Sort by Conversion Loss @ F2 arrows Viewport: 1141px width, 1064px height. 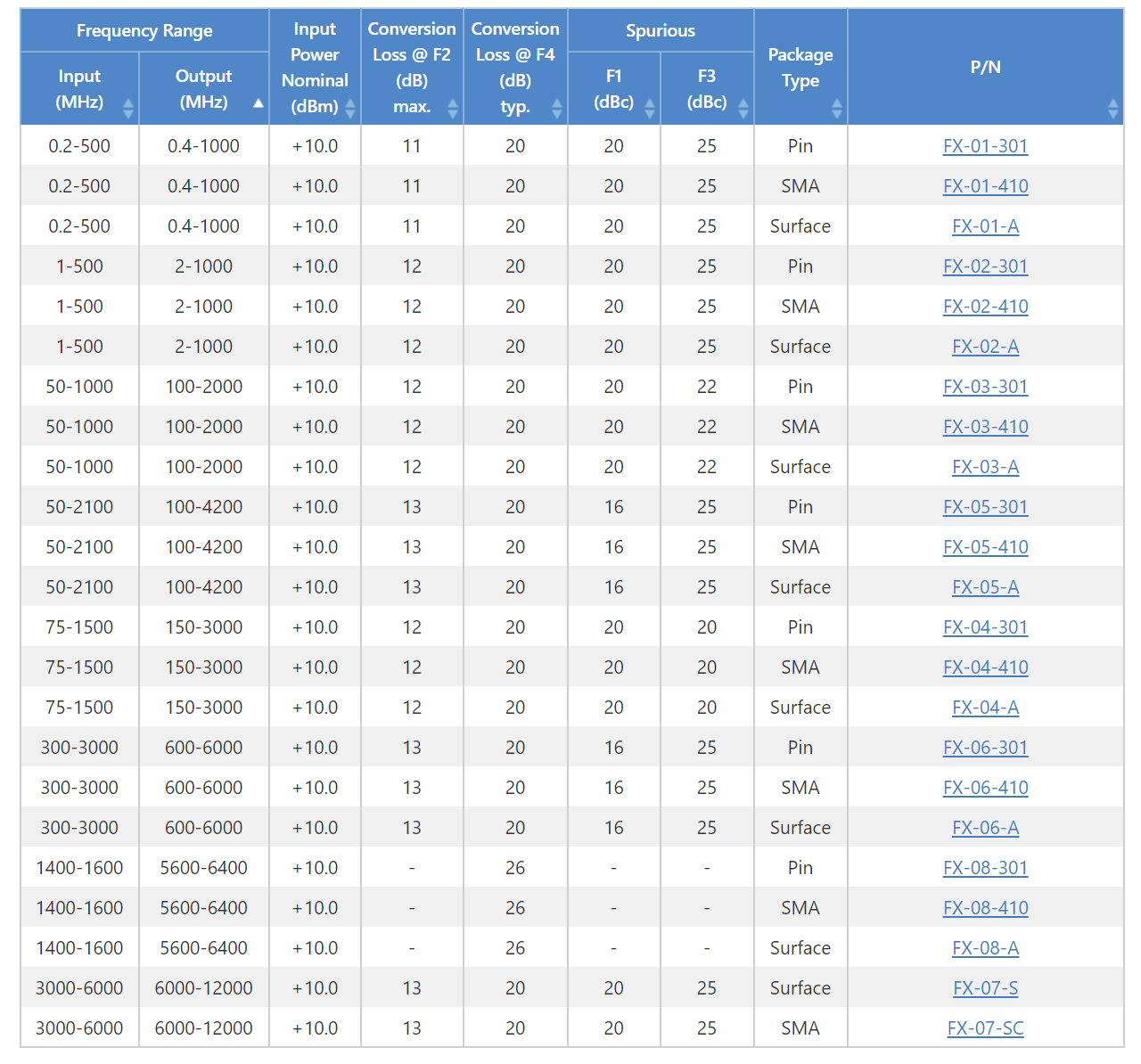tap(453, 109)
